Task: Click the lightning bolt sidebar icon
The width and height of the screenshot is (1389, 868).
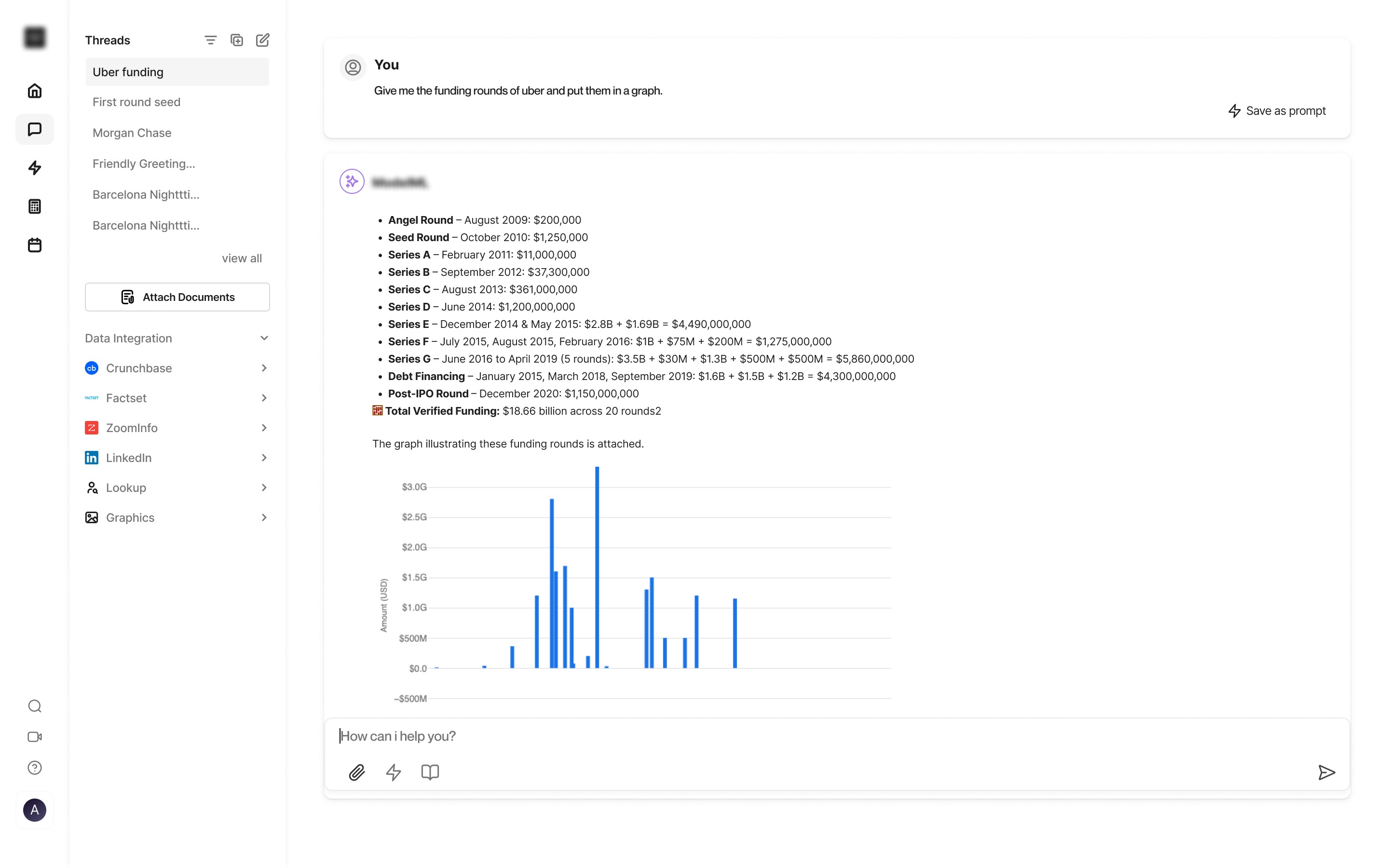Action: [x=34, y=168]
